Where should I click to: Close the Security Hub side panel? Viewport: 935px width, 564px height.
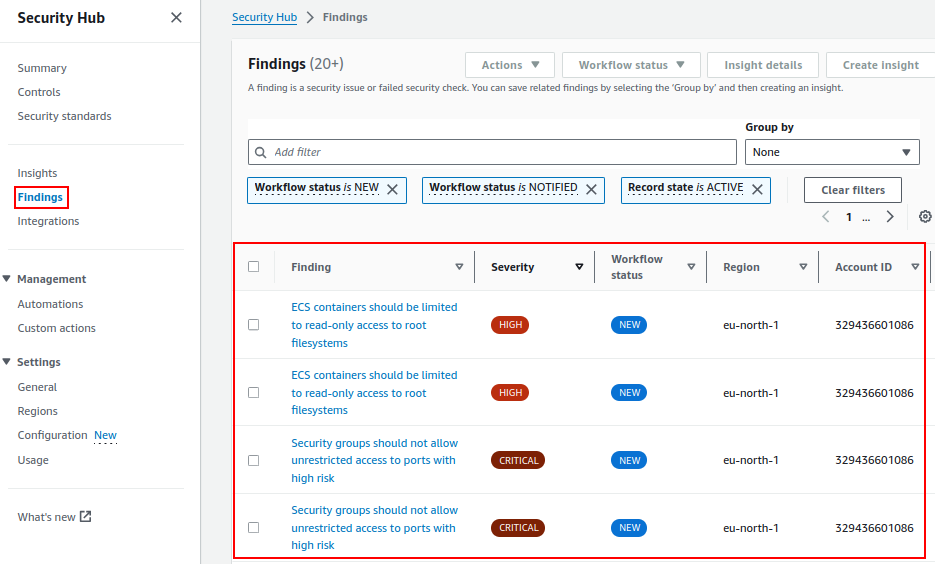176,18
